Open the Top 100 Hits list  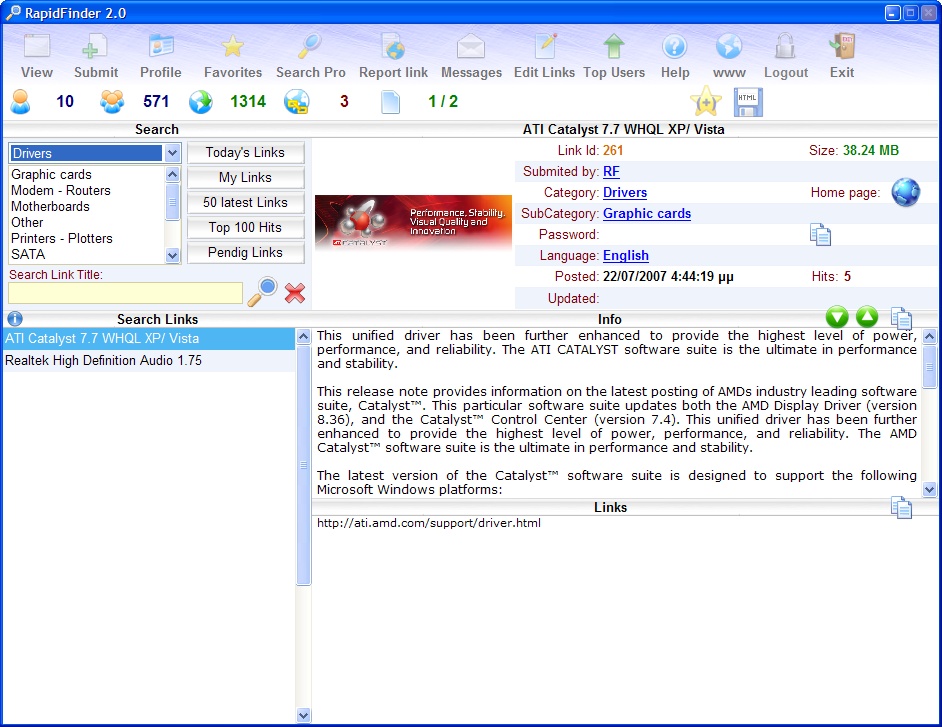click(x=245, y=228)
